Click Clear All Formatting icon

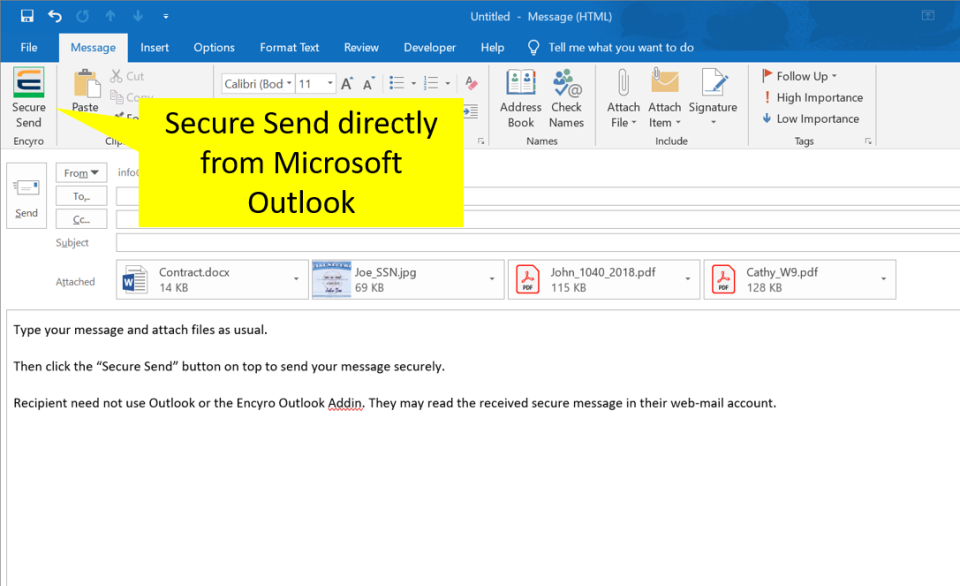470,83
